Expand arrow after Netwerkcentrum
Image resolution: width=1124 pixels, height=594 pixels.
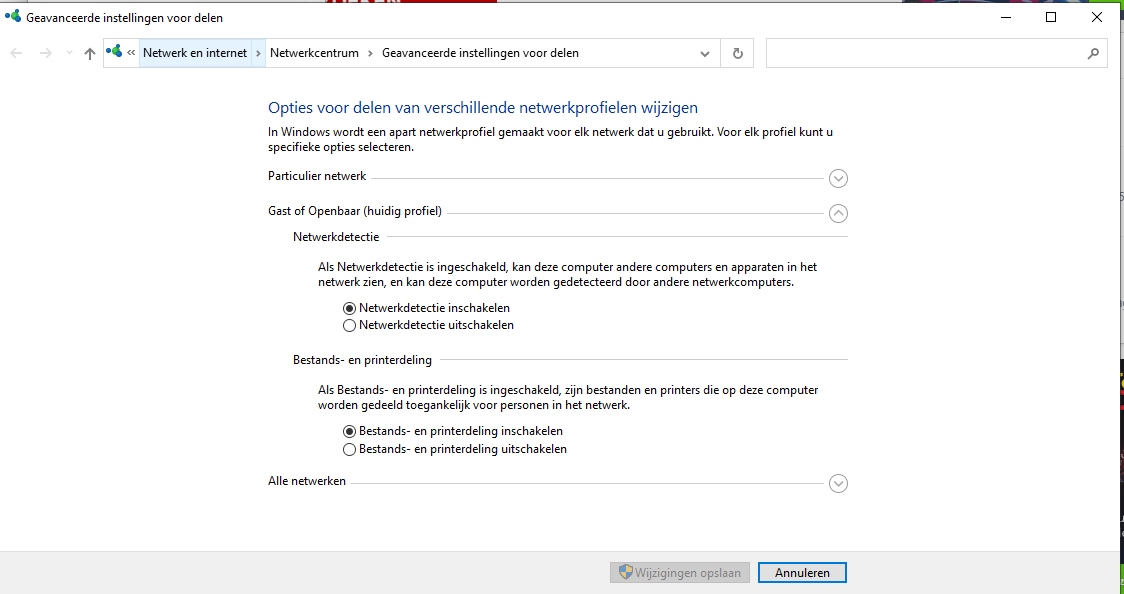(371, 53)
